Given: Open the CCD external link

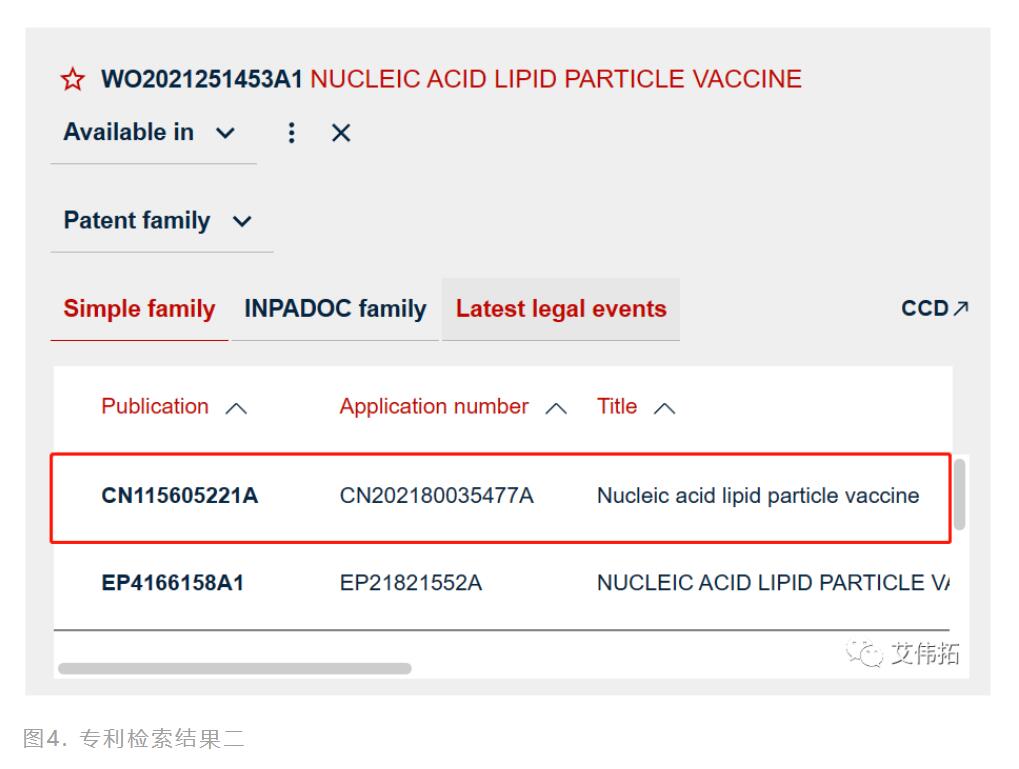Looking at the screenshot, I should click(935, 309).
